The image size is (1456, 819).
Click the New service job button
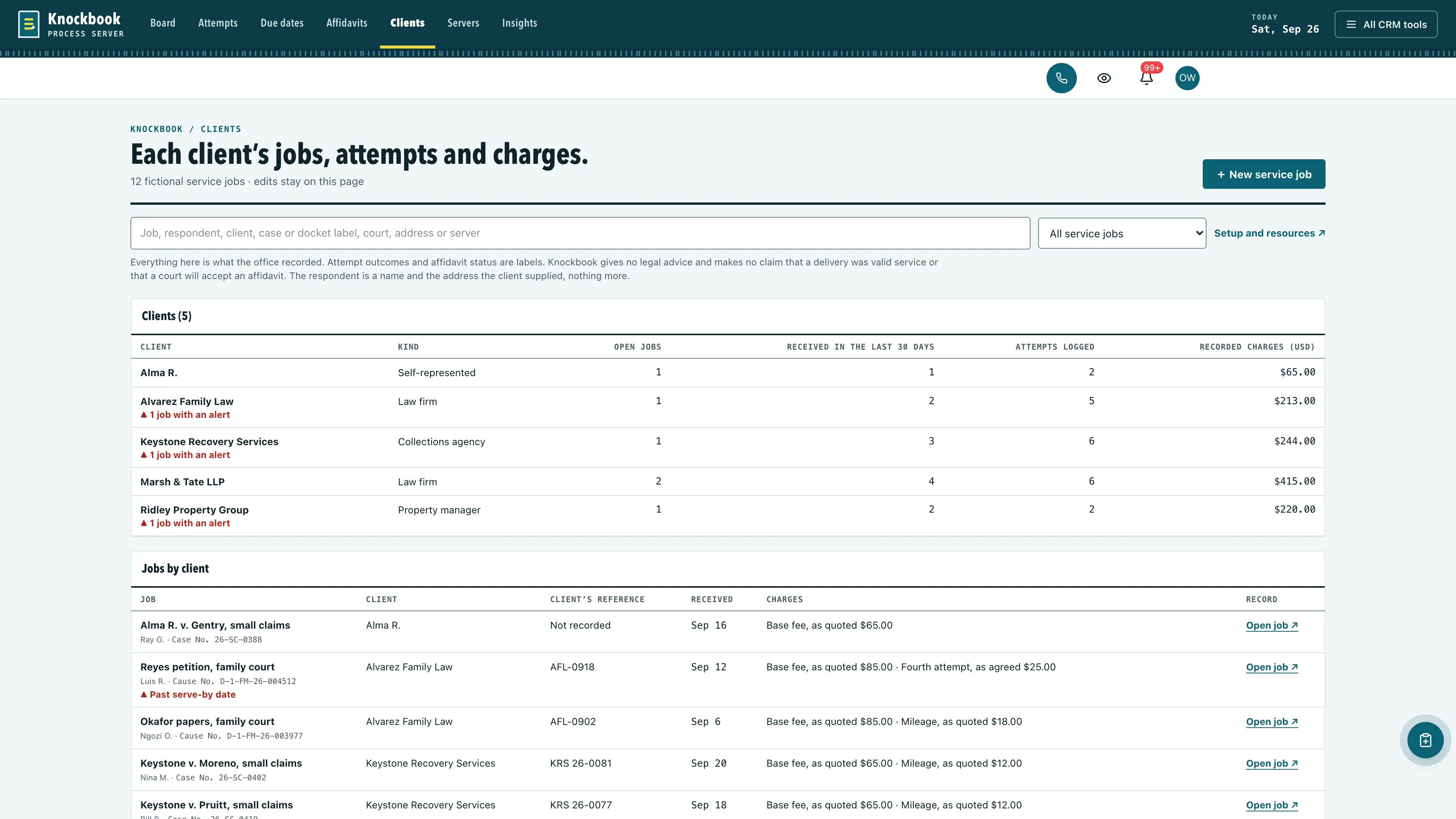(1263, 174)
